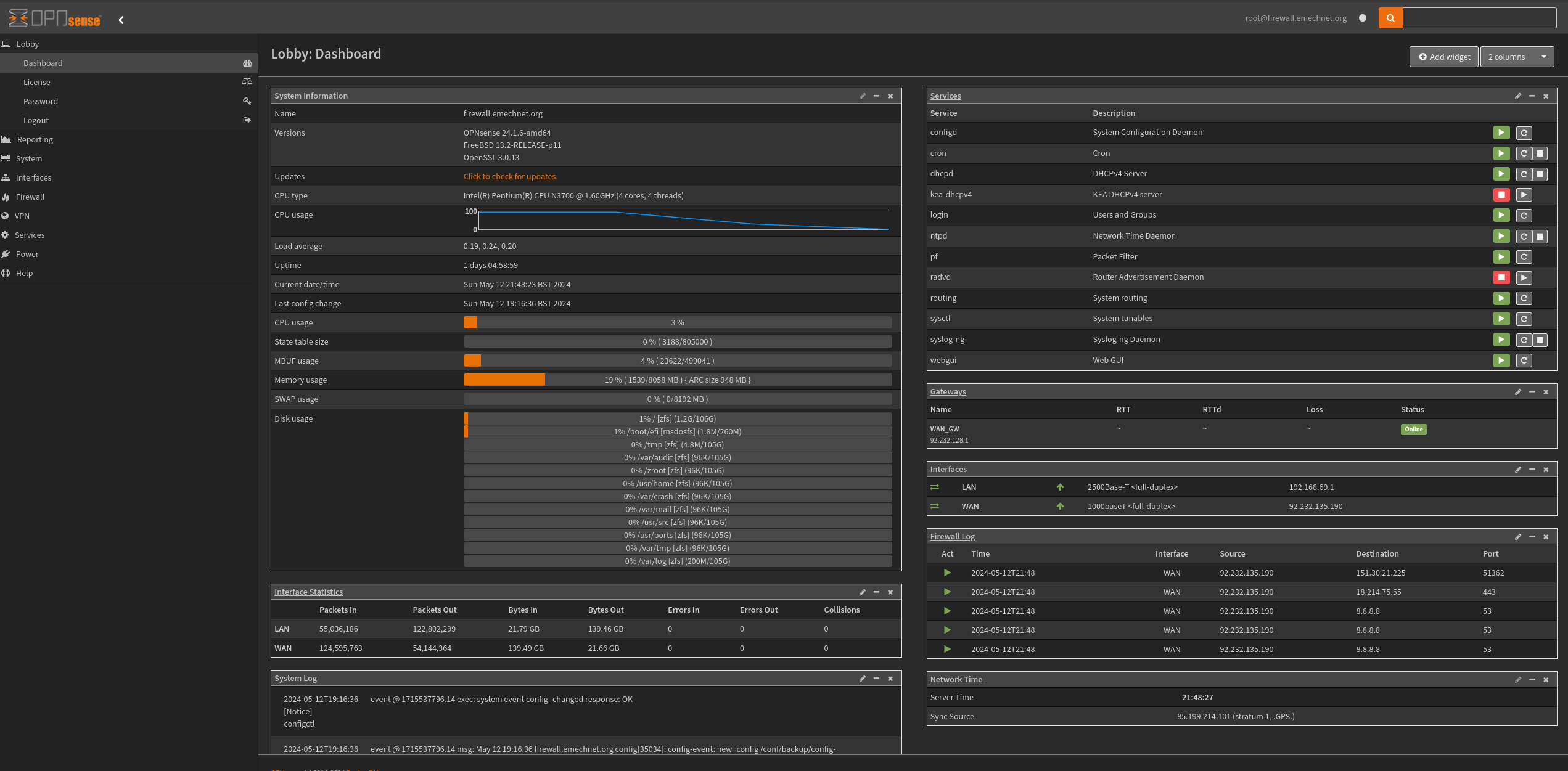Click the Memory usage progress bar
Screen dimensions: 1568x771
(x=677, y=380)
